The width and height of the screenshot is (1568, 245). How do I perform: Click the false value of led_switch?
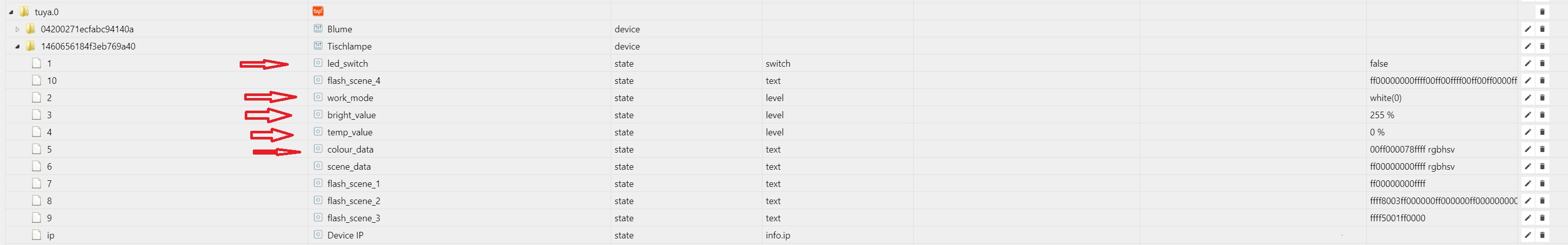click(1379, 64)
